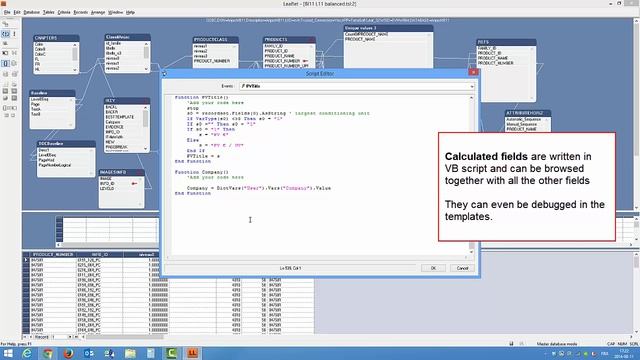Select the IMAGESINFO table title bar
This screenshot has width=640, height=360.
(x=121, y=172)
